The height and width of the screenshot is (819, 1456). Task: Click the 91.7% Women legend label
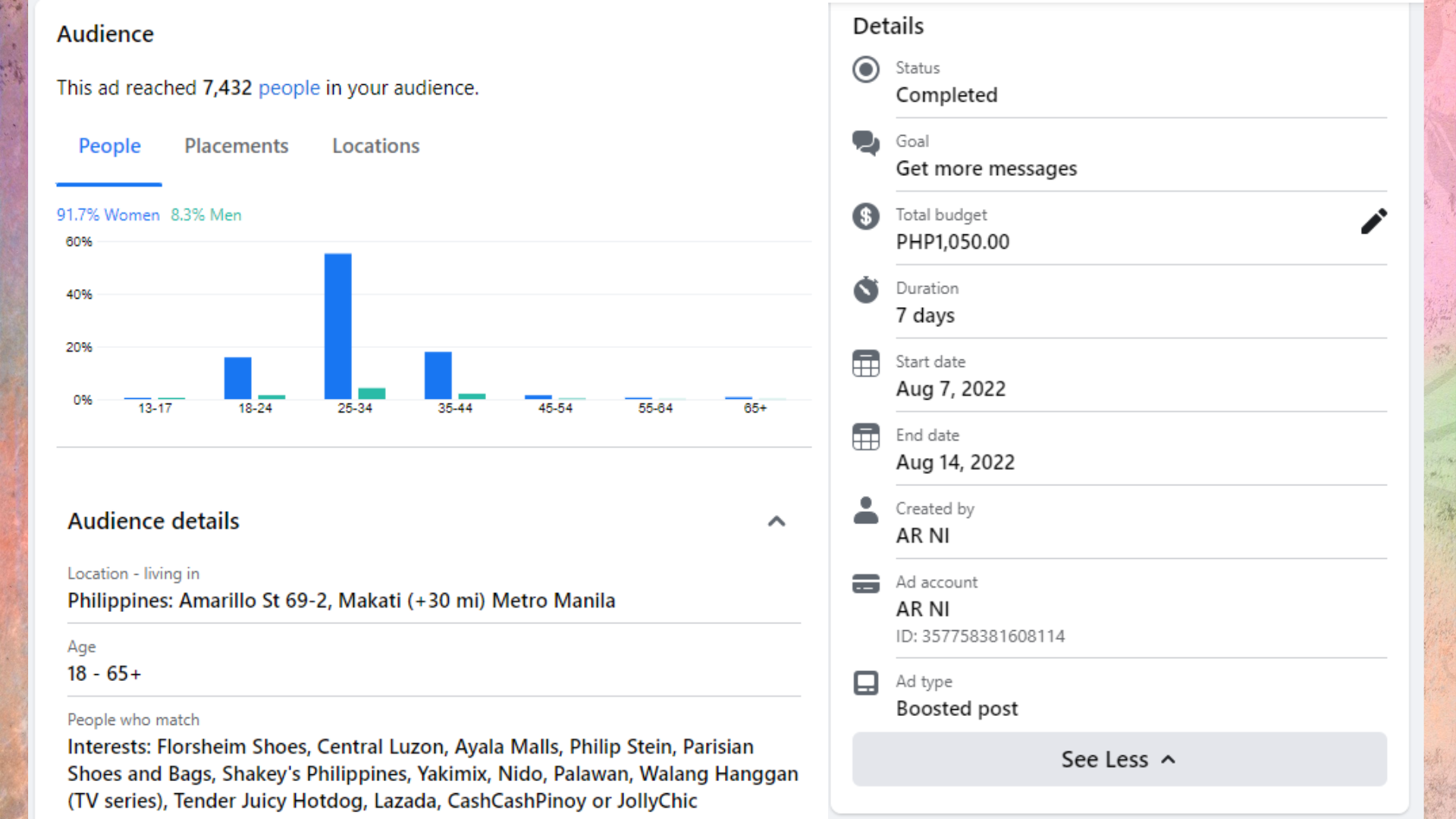point(108,215)
